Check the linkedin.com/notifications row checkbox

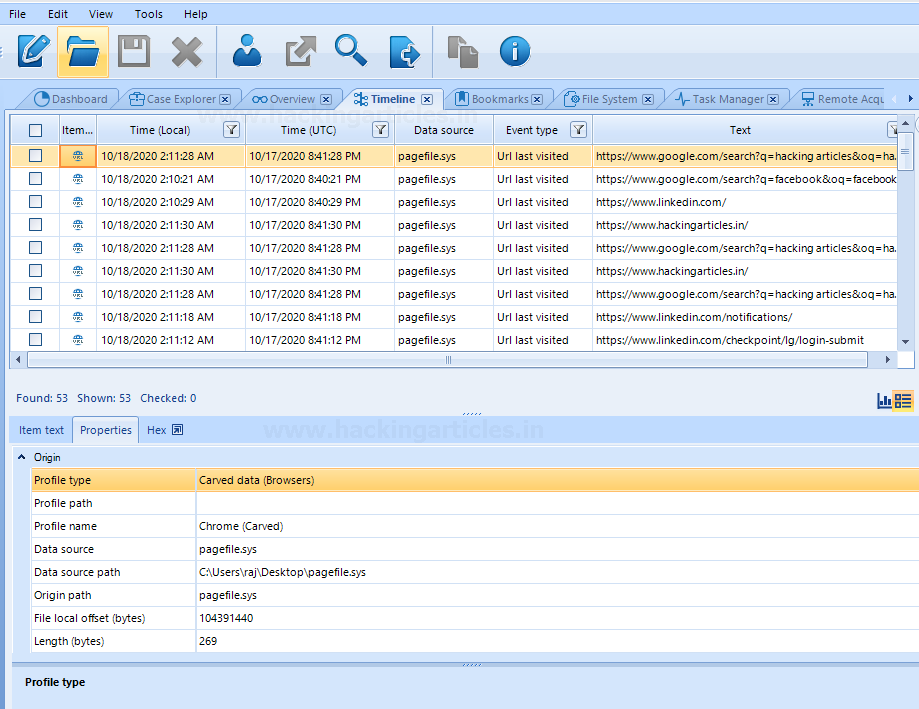tap(36, 317)
